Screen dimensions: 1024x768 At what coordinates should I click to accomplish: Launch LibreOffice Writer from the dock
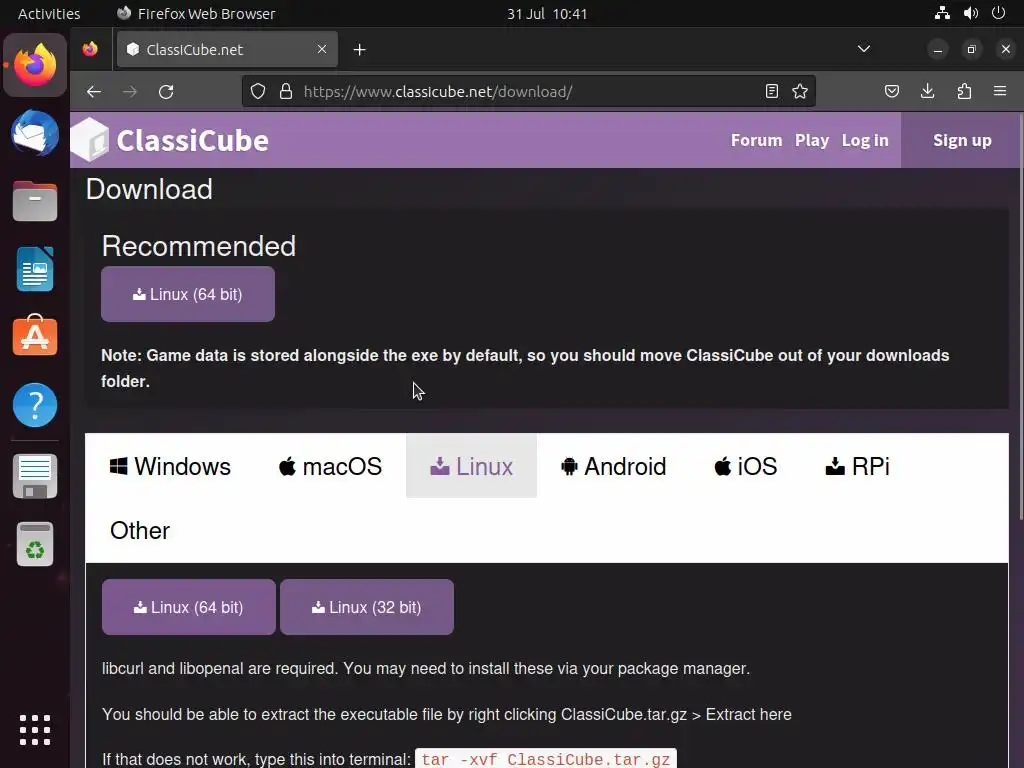[x=35, y=269]
